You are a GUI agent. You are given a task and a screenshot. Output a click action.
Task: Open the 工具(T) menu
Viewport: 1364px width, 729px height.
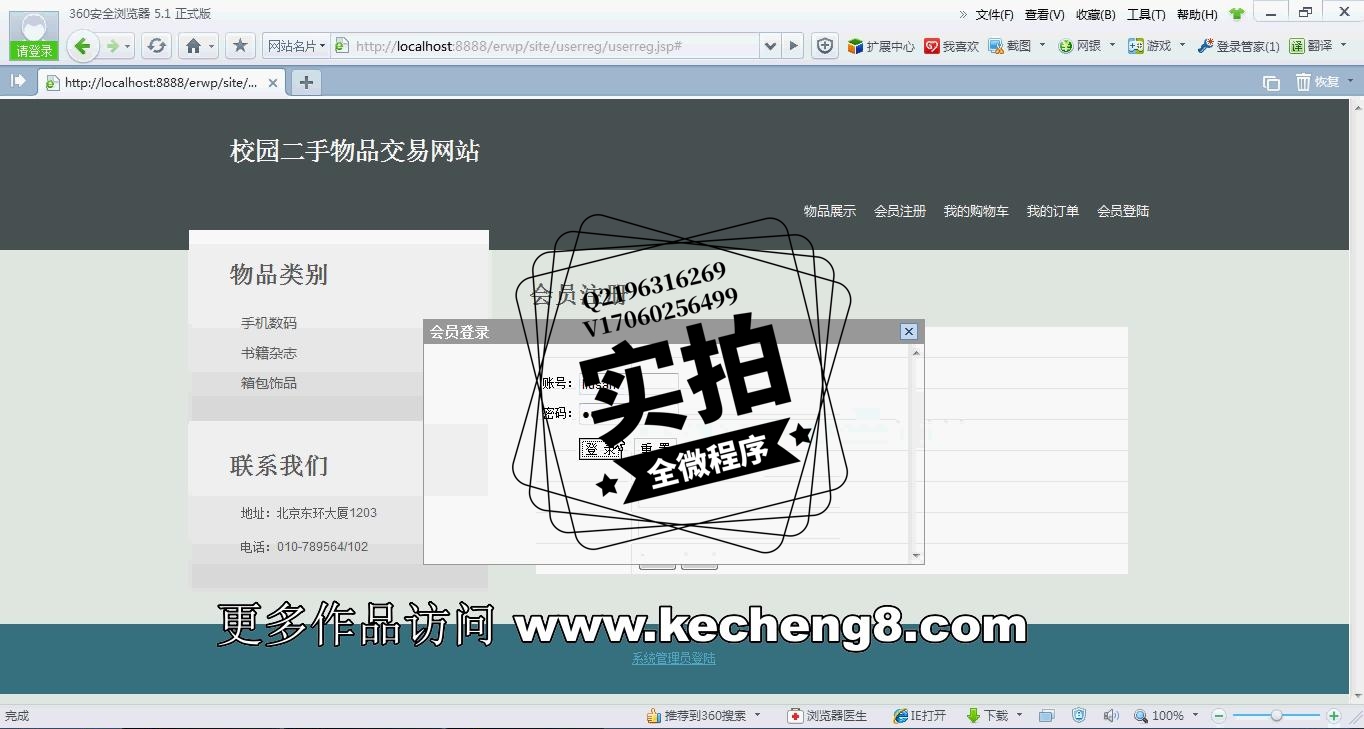[1146, 14]
